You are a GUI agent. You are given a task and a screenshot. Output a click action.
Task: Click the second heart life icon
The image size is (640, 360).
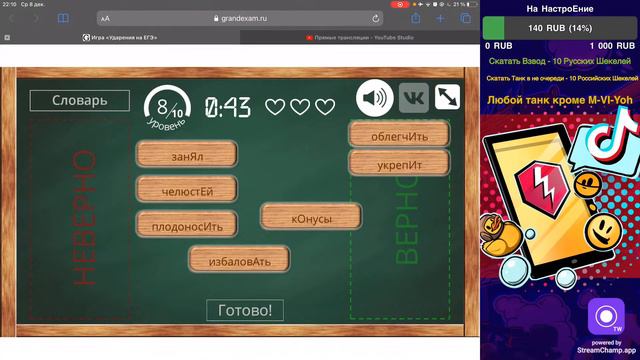[x=300, y=107]
